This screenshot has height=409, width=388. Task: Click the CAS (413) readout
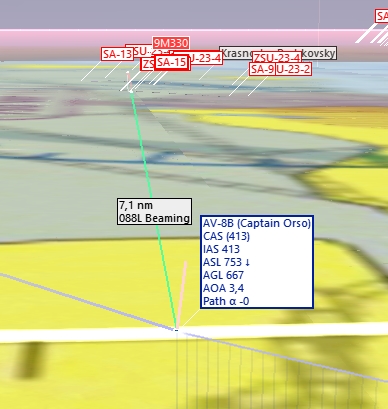coord(226,236)
